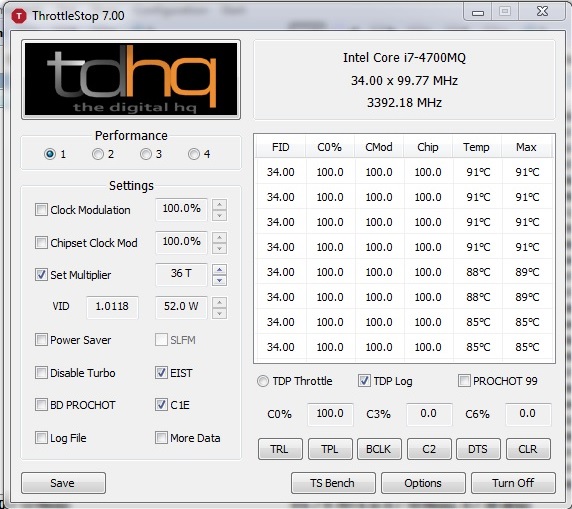572x509 pixels.
Task: Click the ThrottleStop red T title icon
Action: (x=19, y=16)
